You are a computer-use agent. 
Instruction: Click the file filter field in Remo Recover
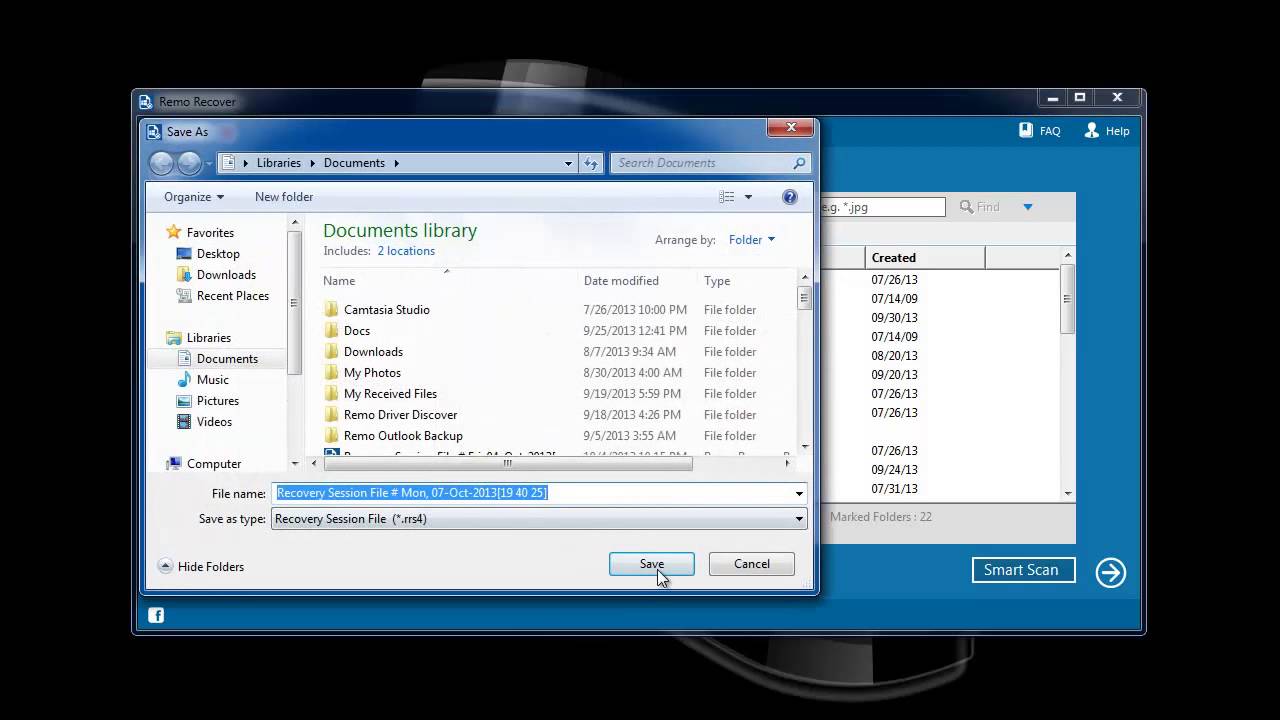[882, 207]
